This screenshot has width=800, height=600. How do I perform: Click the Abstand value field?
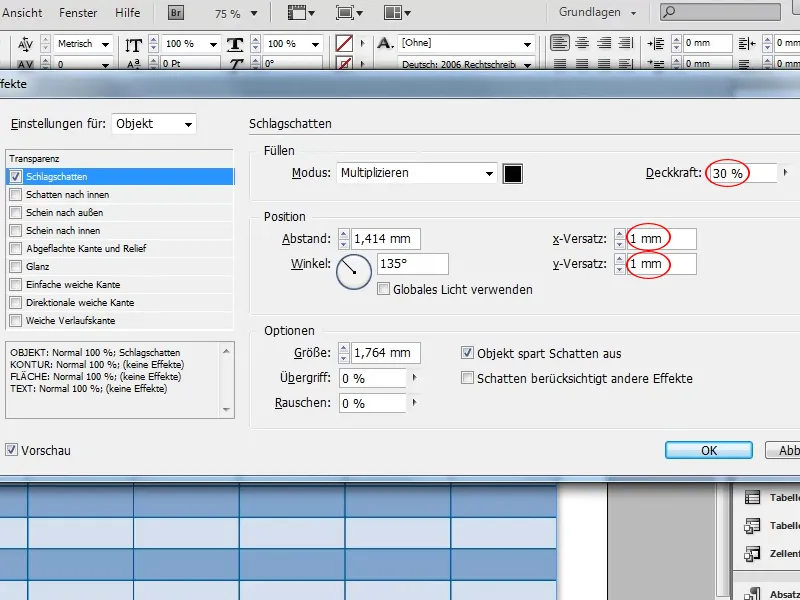click(x=385, y=239)
